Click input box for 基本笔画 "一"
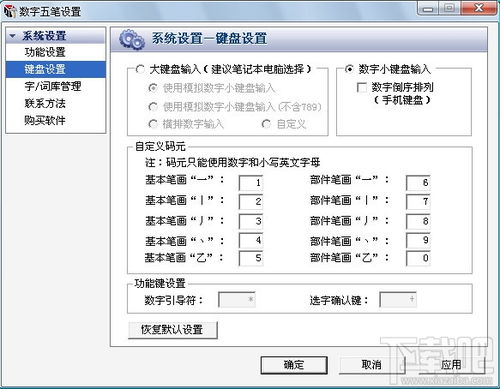 click(251, 183)
